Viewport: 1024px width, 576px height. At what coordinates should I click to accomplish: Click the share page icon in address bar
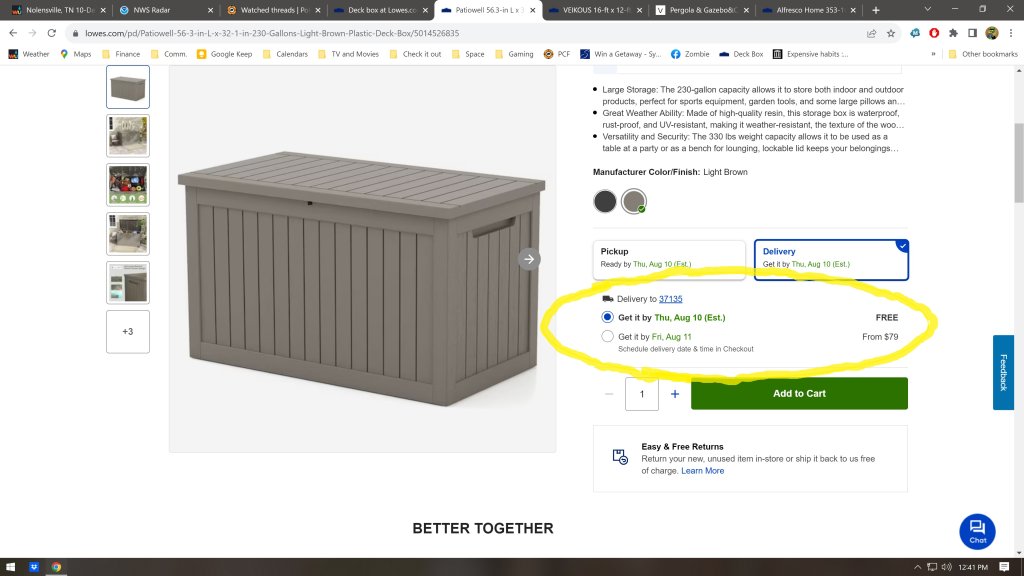point(871,33)
